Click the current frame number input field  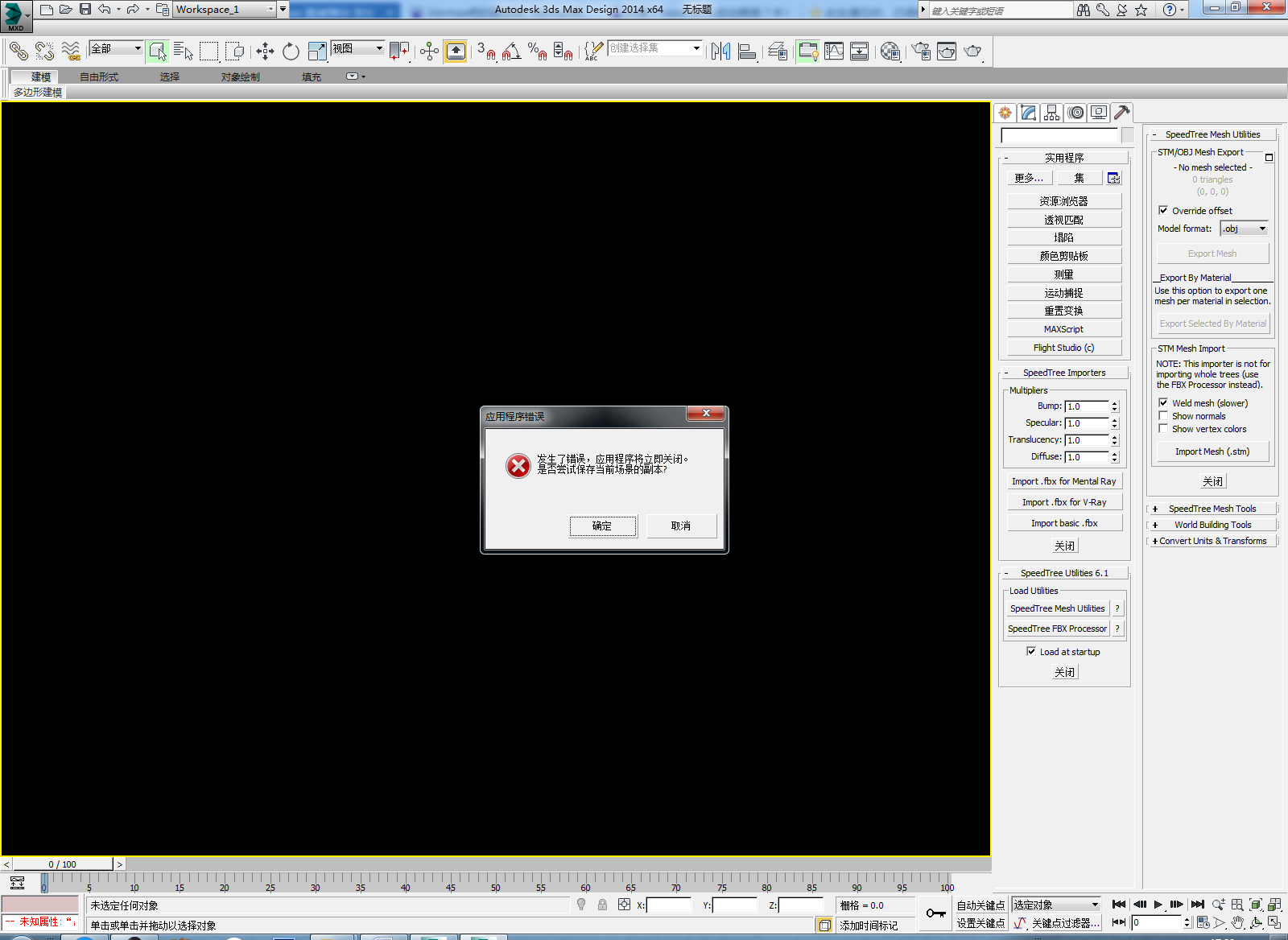point(1156,923)
